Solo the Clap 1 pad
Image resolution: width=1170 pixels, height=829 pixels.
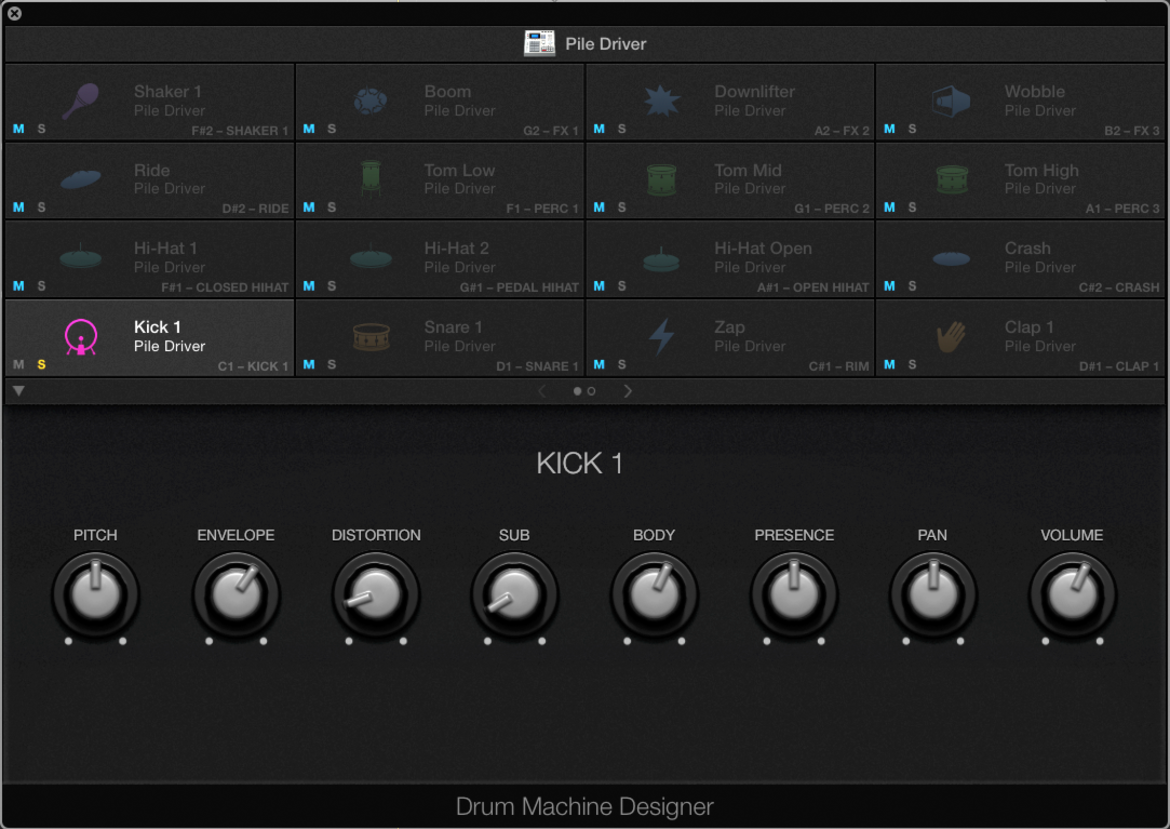(912, 365)
